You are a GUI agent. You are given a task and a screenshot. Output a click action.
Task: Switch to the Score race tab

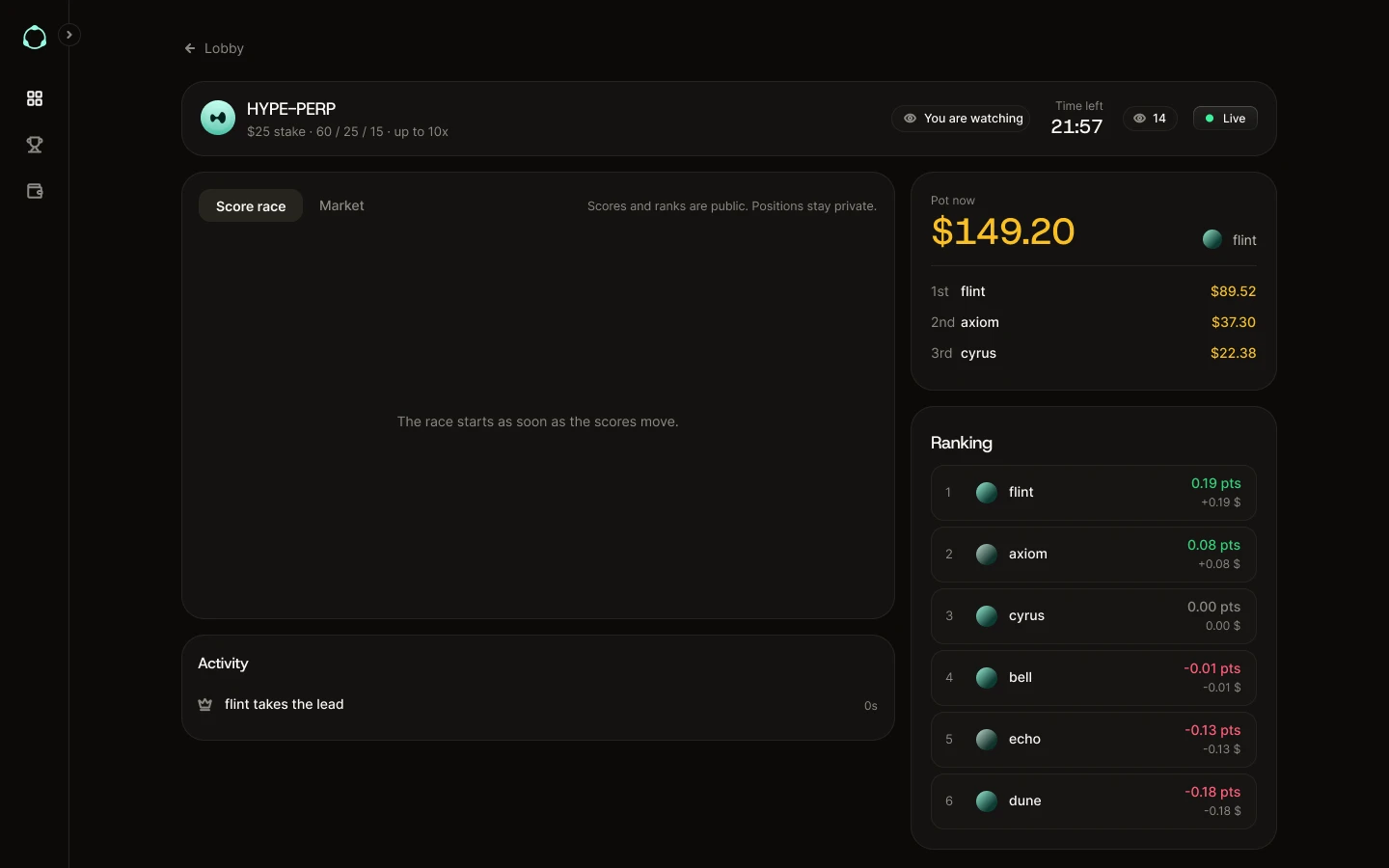click(x=251, y=205)
